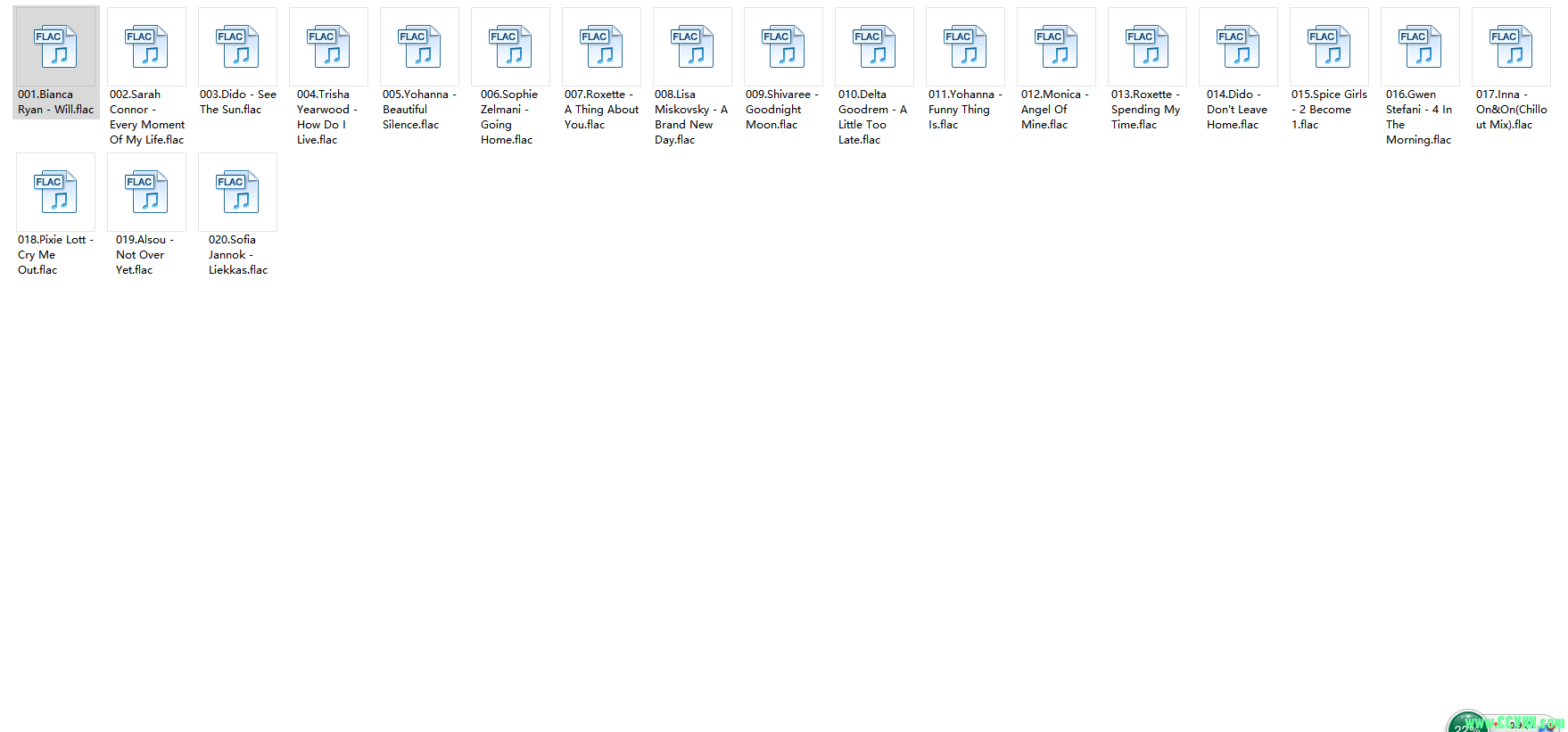Image resolution: width=1568 pixels, height=732 pixels.
Task: Click the filename '003.Dido - See The Sun.flac'
Action: (x=237, y=102)
